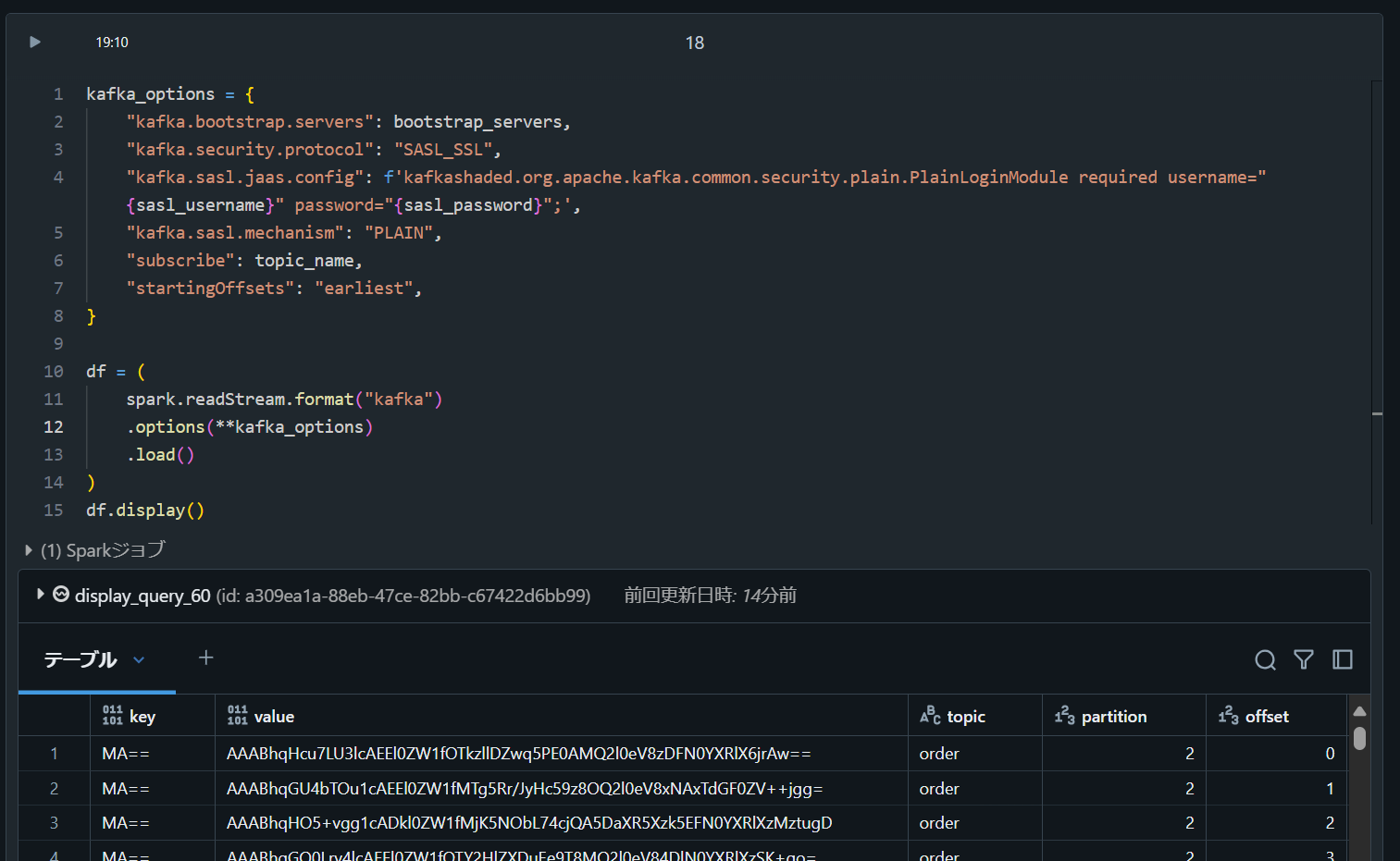Image resolution: width=1400 pixels, height=861 pixels.
Task: Run the notebook cell with play icon
Action: (x=35, y=42)
